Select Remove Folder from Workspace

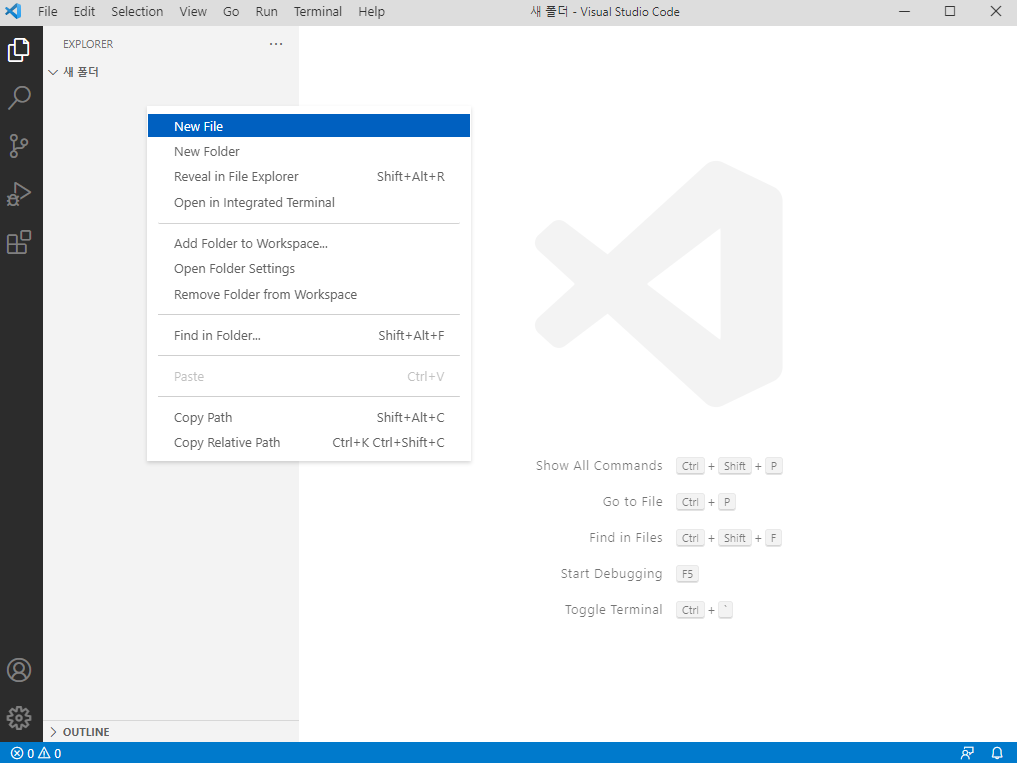pyautogui.click(x=309, y=295)
